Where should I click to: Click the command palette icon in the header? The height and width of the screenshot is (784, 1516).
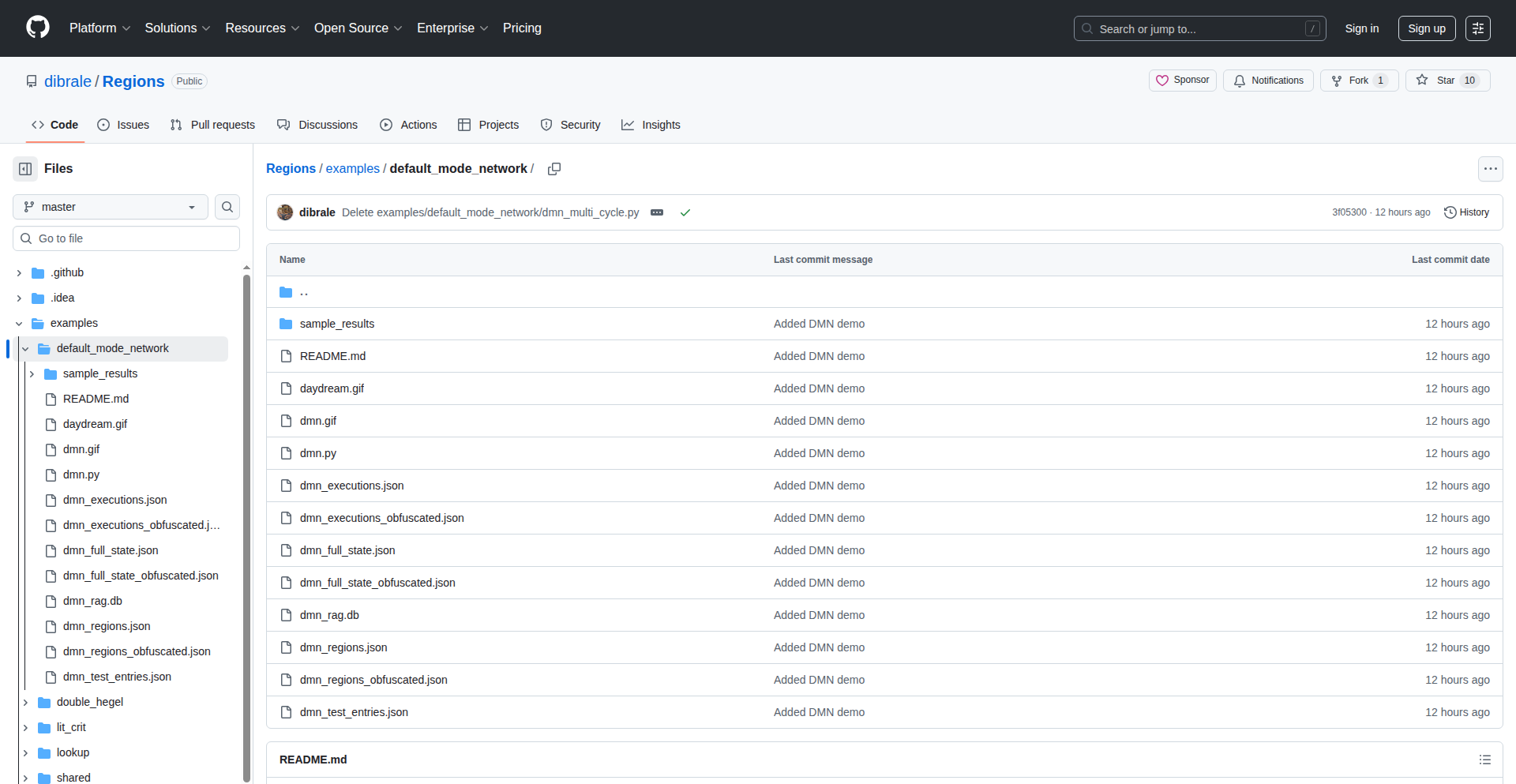[x=1478, y=28]
